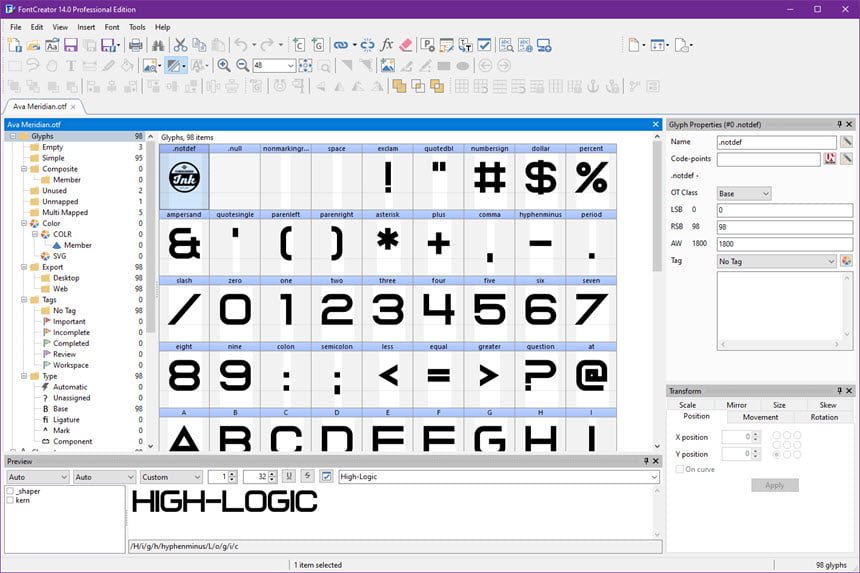Close the Preview panel
860x573 pixels.
[655, 461]
